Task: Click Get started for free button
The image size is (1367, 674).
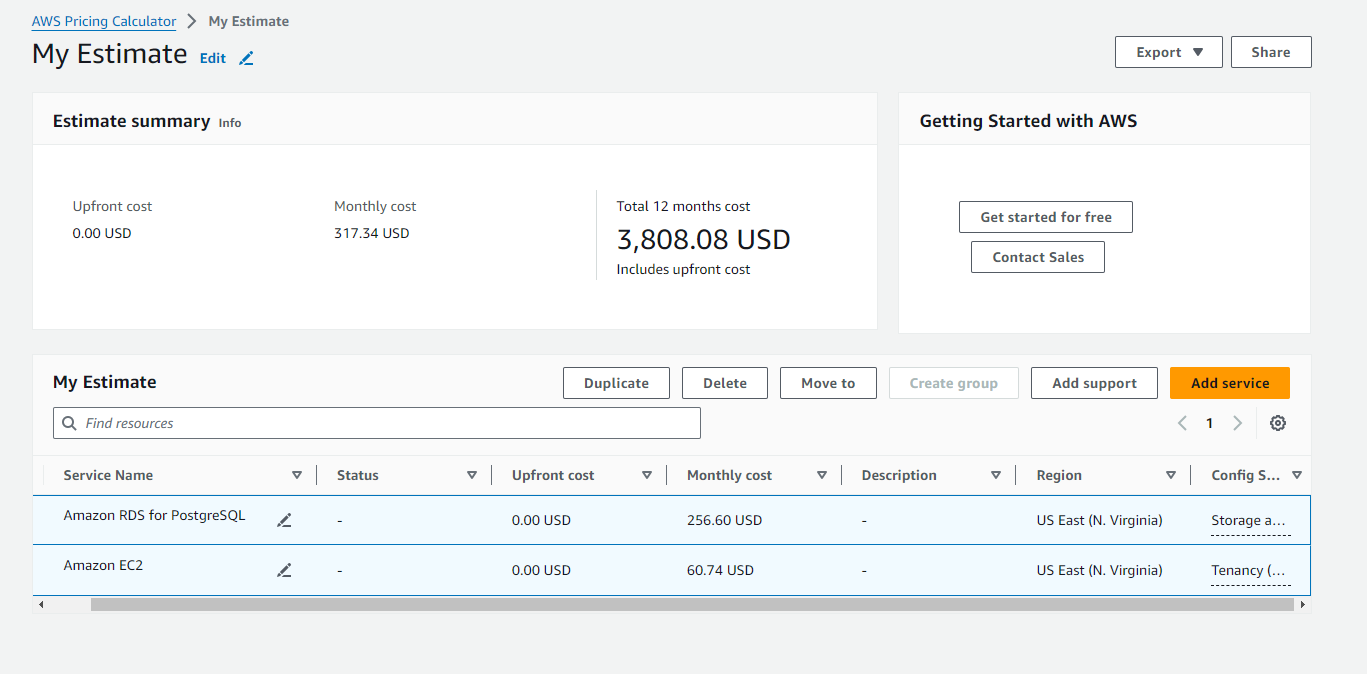Action: click(1046, 217)
